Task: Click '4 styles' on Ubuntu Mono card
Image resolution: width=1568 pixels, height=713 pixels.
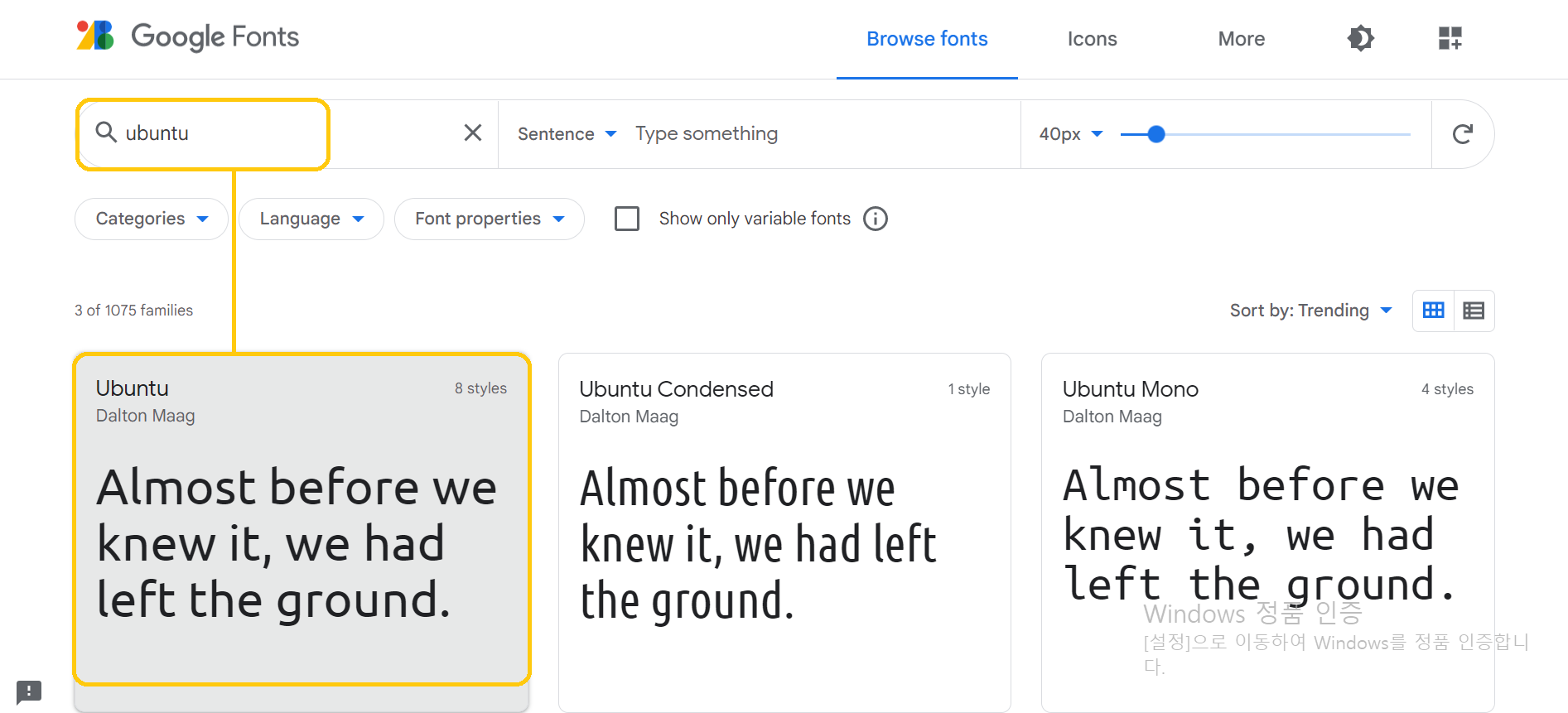Action: point(1447,389)
